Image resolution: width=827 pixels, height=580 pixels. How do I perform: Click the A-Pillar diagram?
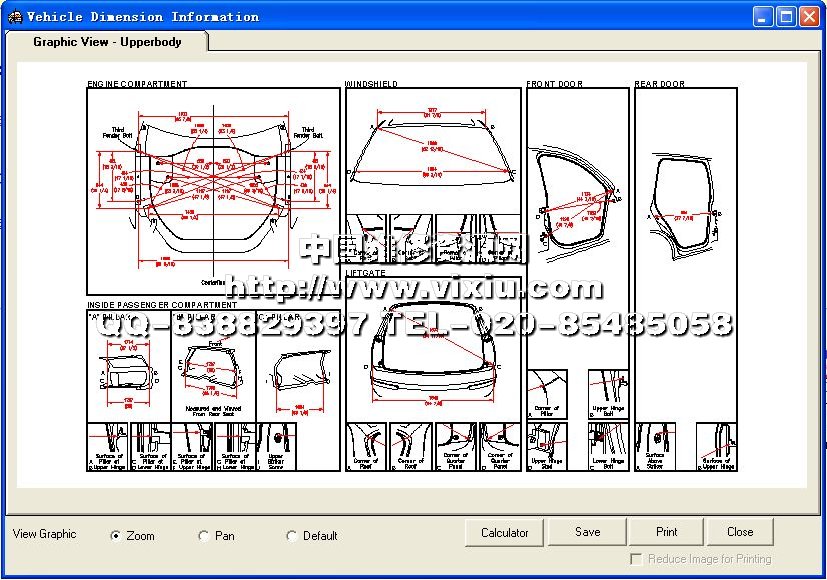[128, 368]
